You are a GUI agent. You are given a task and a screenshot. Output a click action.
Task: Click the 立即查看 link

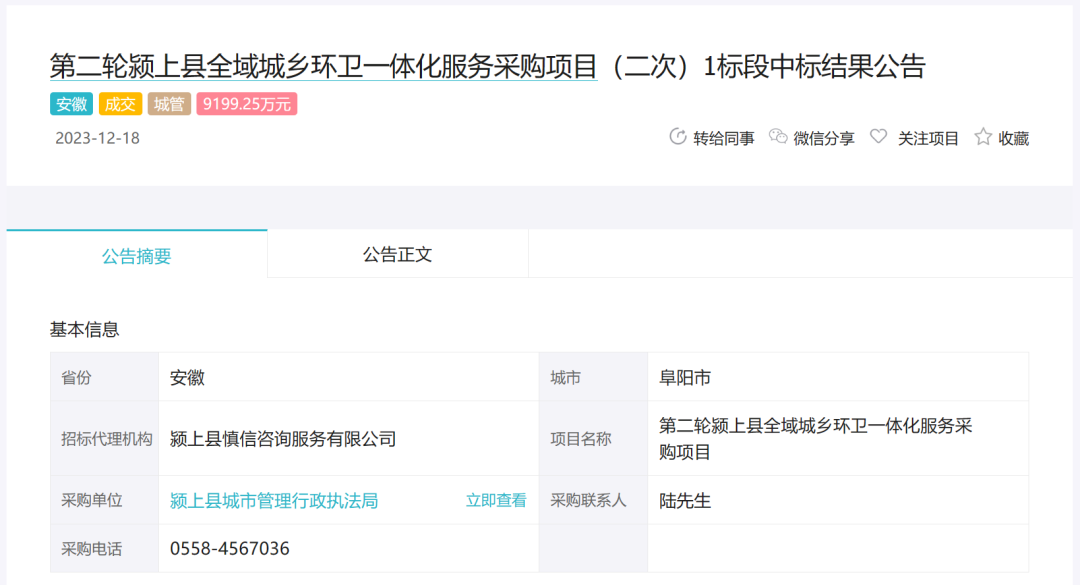[x=496, y=500]
